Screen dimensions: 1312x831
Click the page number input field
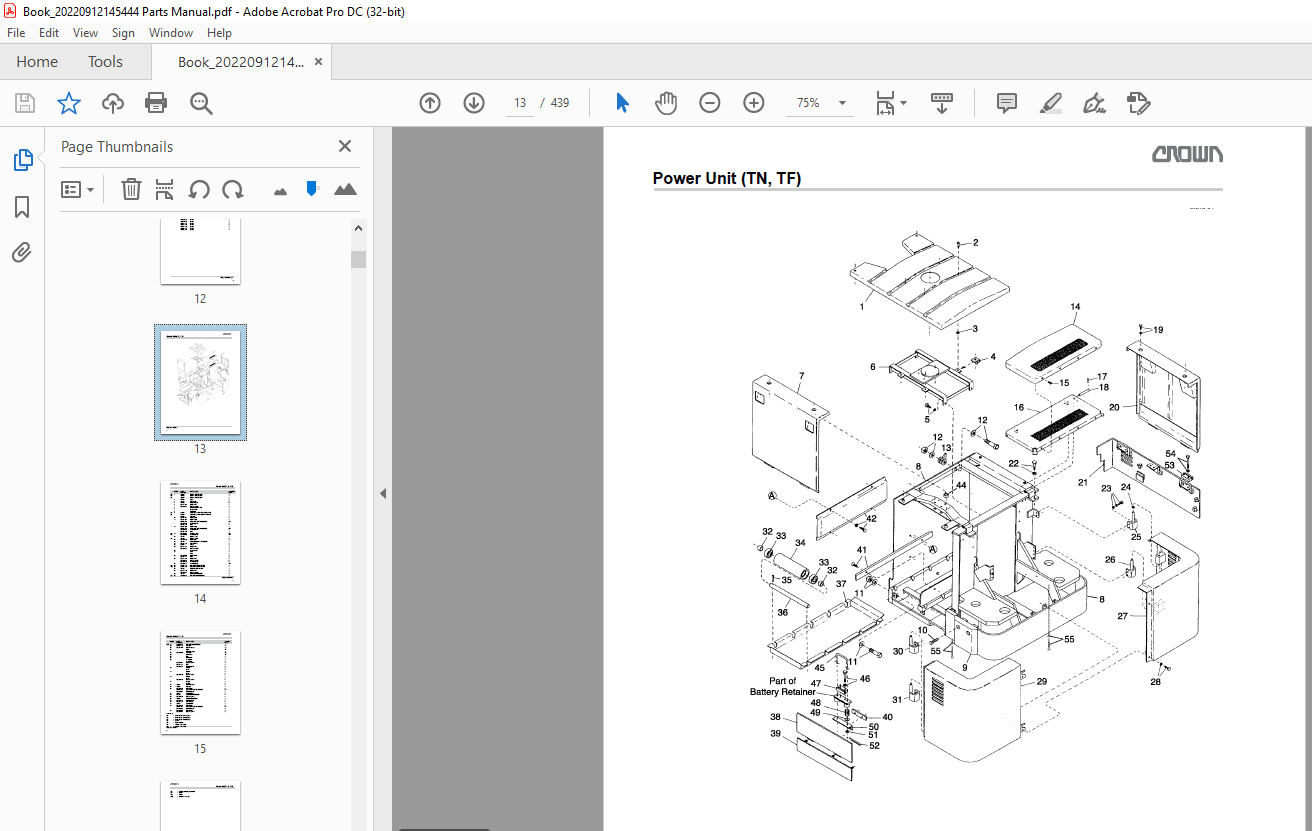tap(520, 103)
